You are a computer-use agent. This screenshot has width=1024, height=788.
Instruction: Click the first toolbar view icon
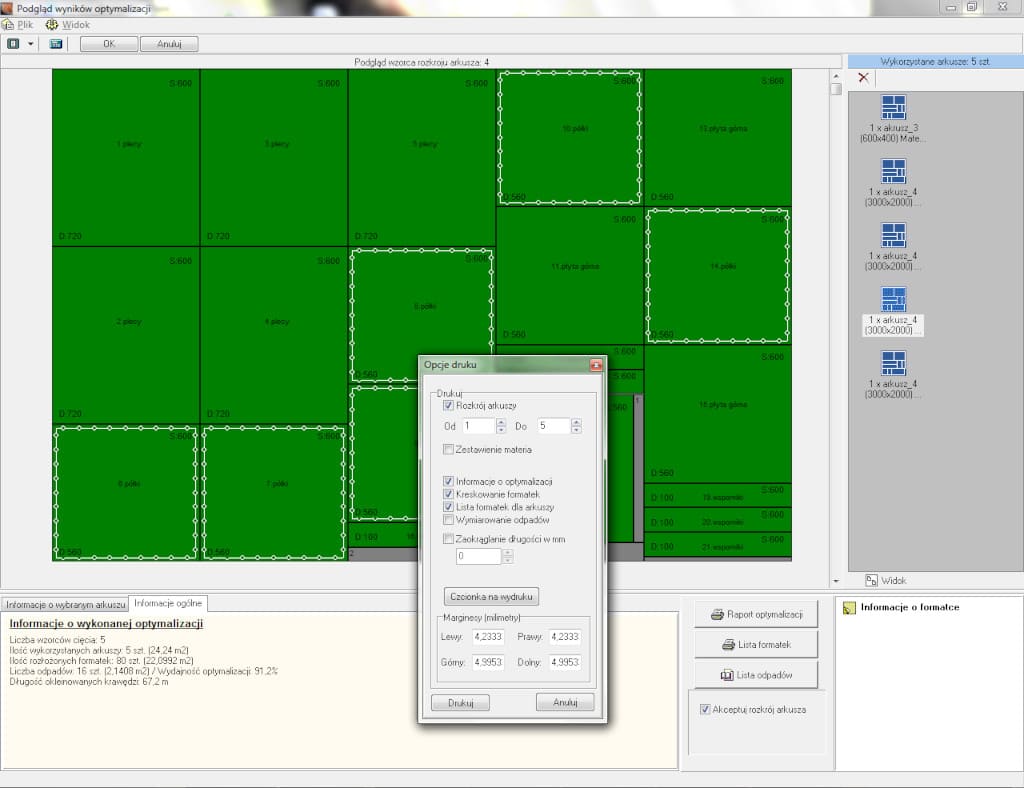tap(13, 44)
